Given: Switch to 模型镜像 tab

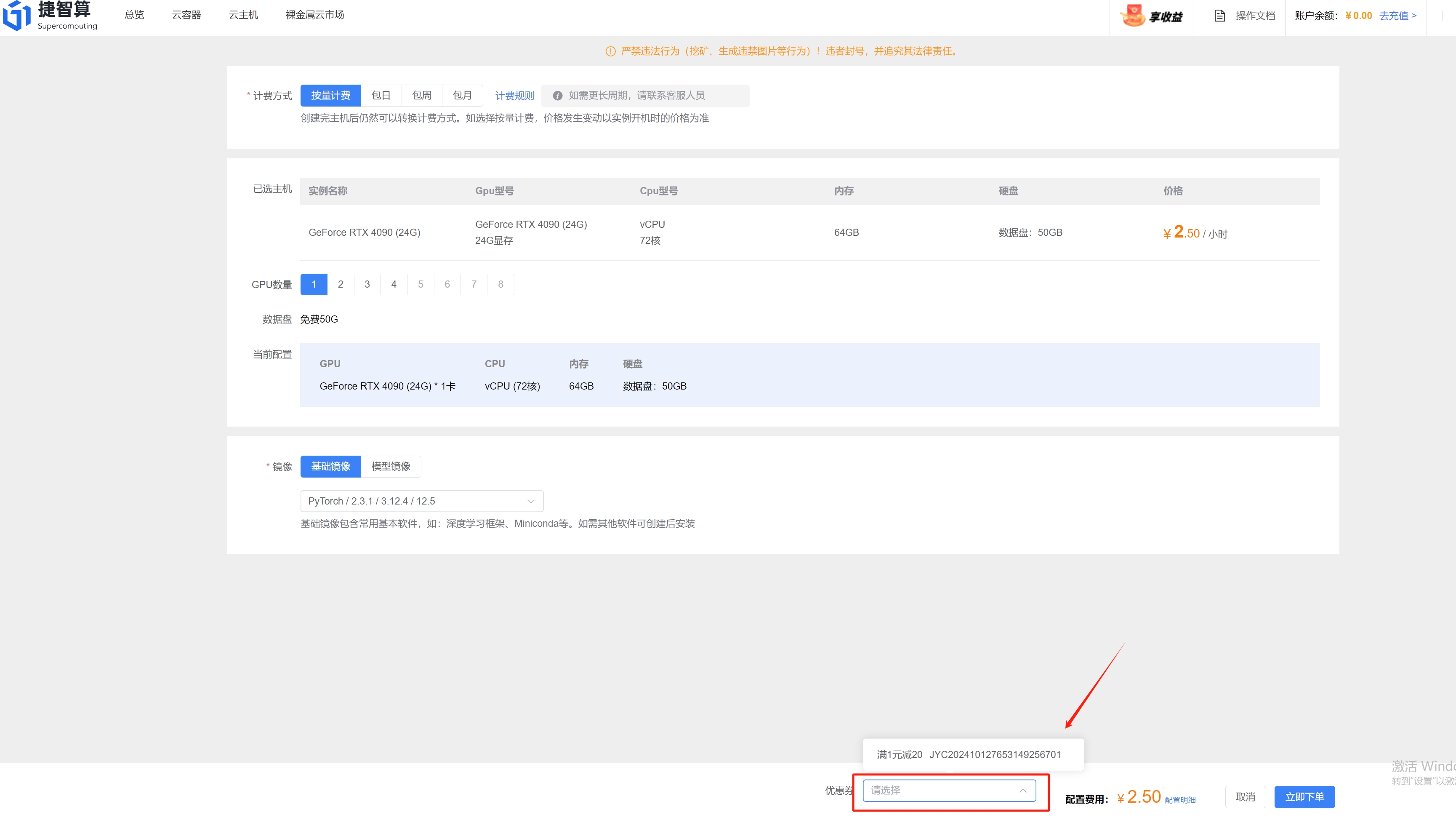Looking at the screenshot, I should (390, 466).
